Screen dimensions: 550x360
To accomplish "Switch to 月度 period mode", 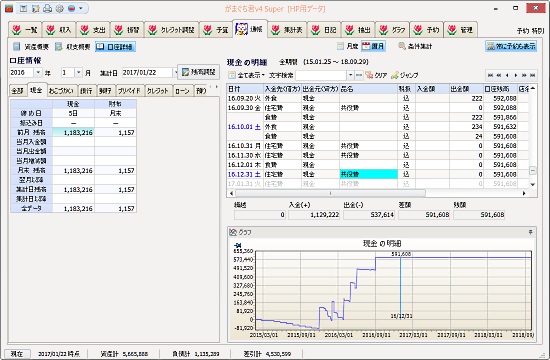I will [348, 46].
